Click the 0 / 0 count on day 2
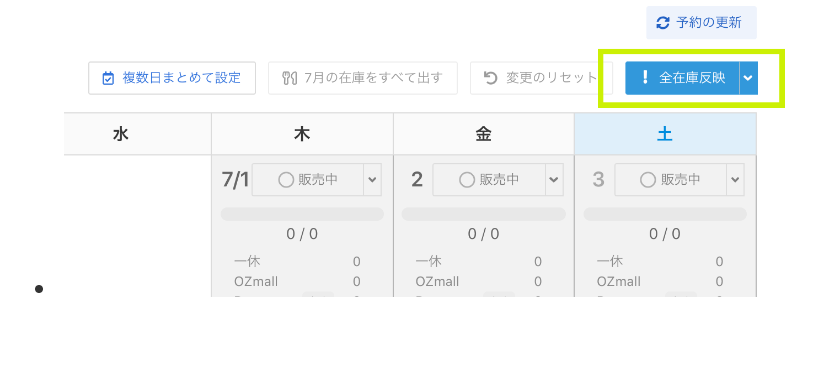 [x=483, y=234]
